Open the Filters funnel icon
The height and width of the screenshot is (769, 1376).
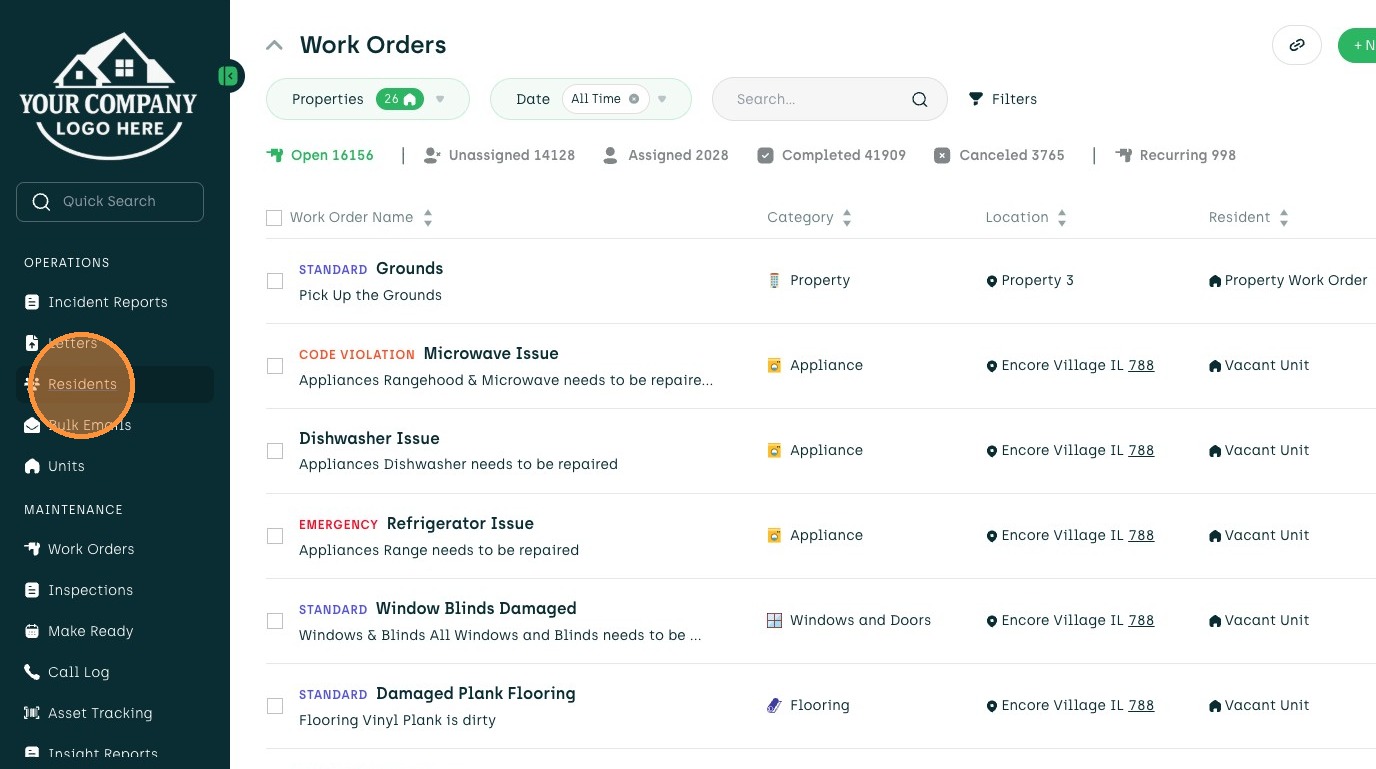click(x=976, y=99)
